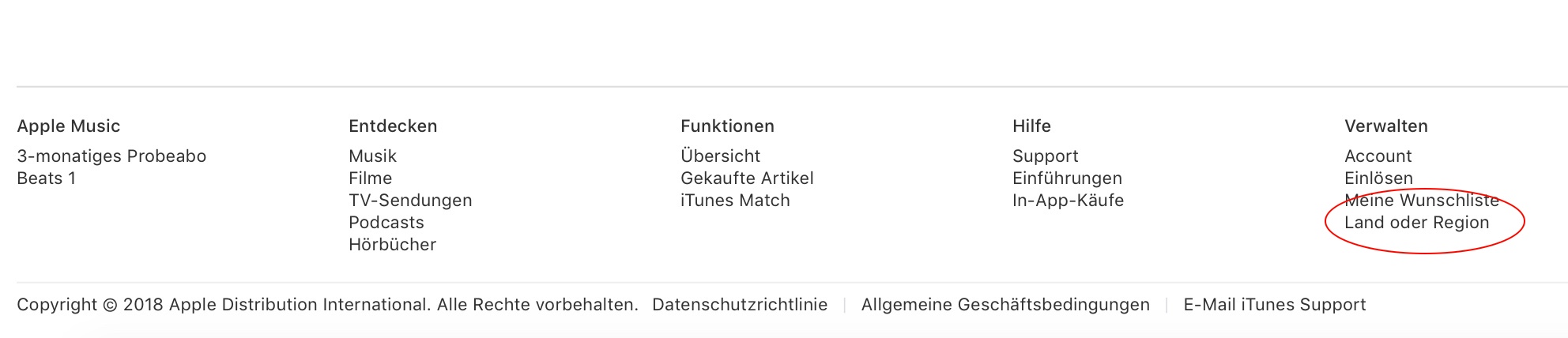Viewport: 1568px width, 338px height.
Task: Select the In-App-Käufe help link
Action: click(1068, 201)
